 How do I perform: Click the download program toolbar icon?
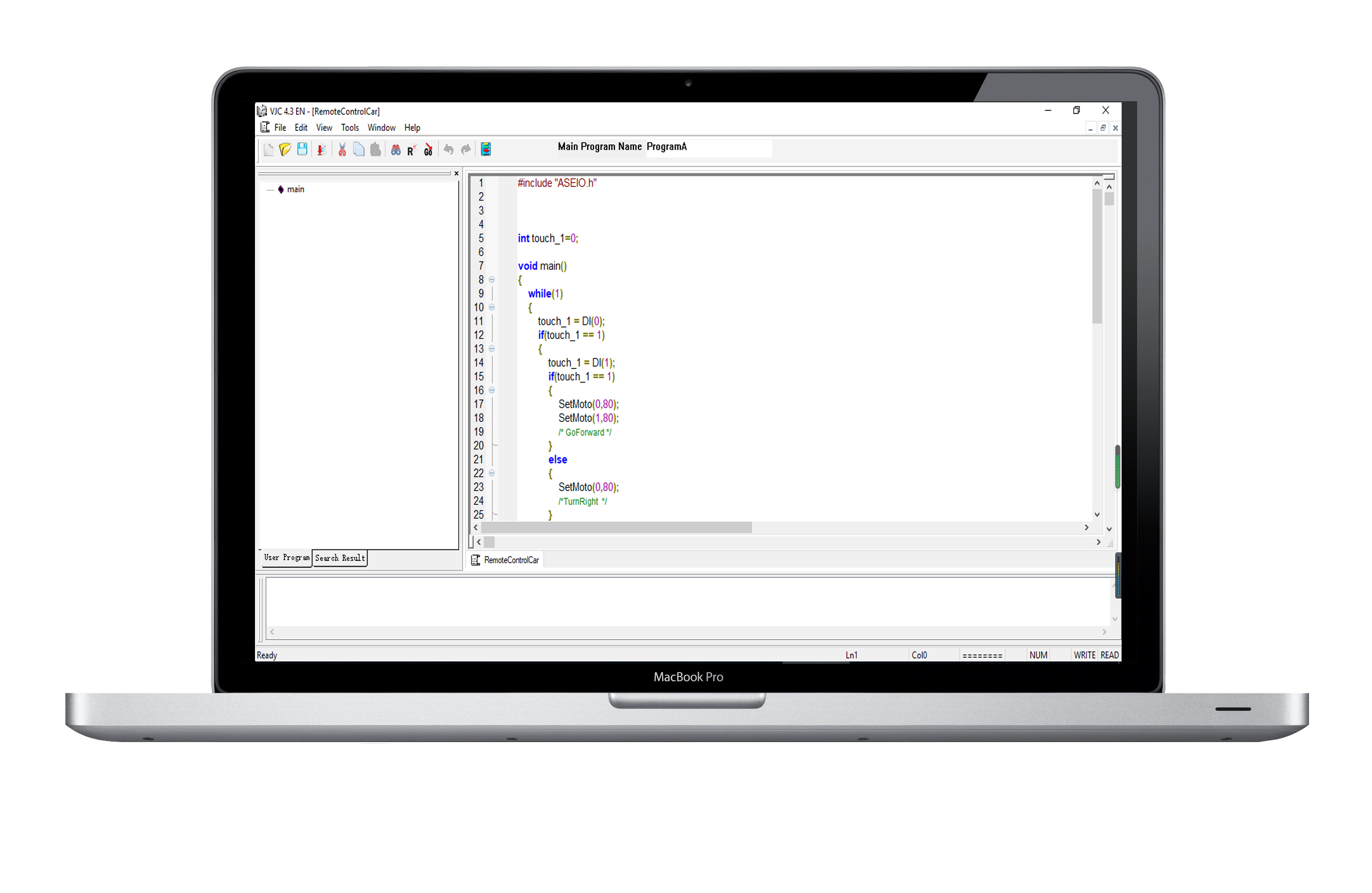321,150
